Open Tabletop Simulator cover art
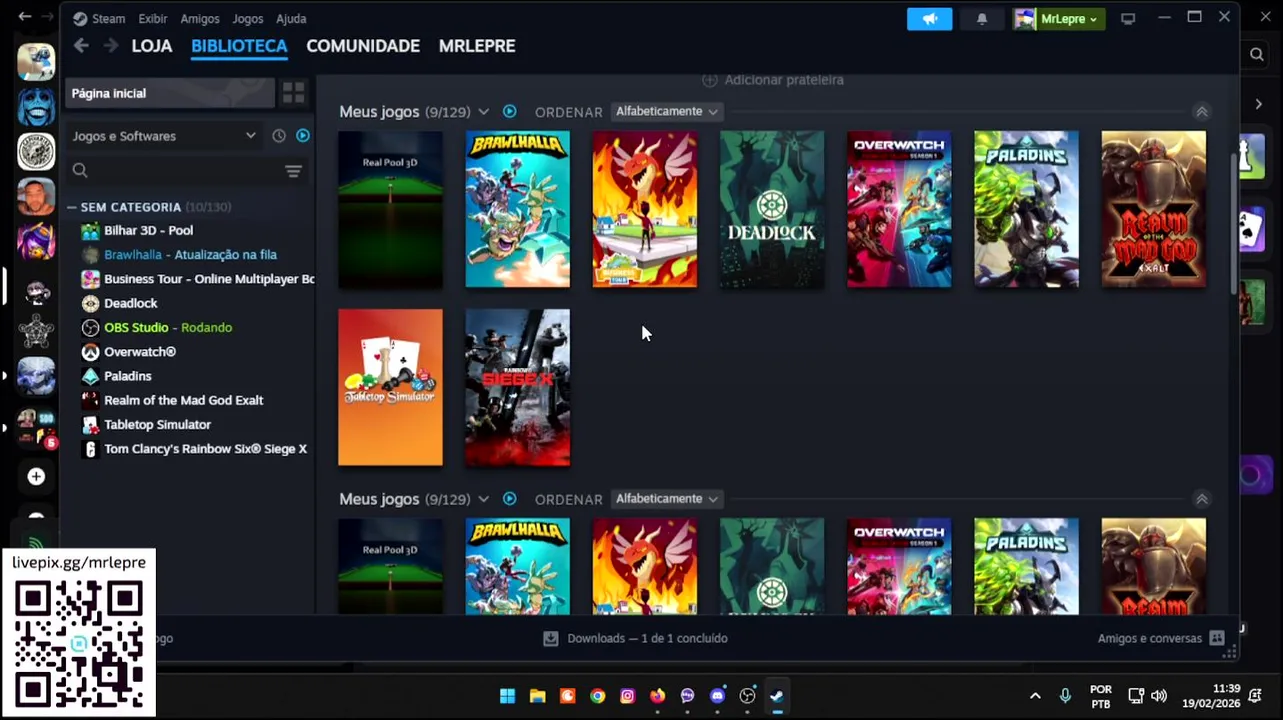The width and height of the screenshot is (1283, 720). coord(390,387)
